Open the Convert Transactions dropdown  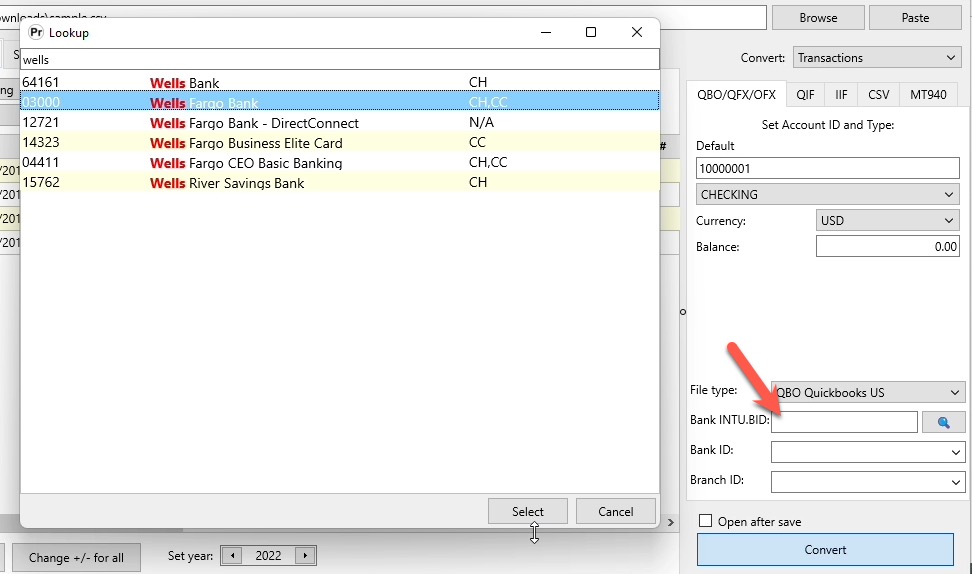pyautogui.click(x=877, y=58)
